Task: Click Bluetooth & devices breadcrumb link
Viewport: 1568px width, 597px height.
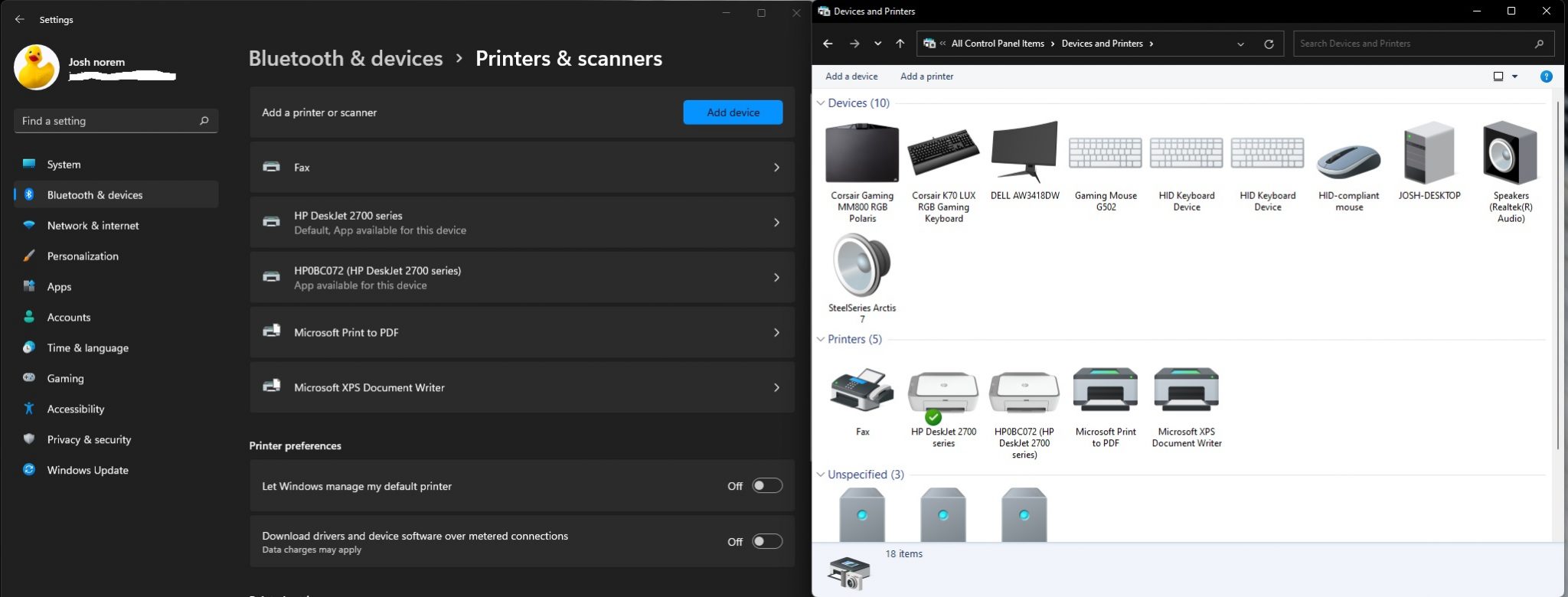Action: tap(346, 58)
